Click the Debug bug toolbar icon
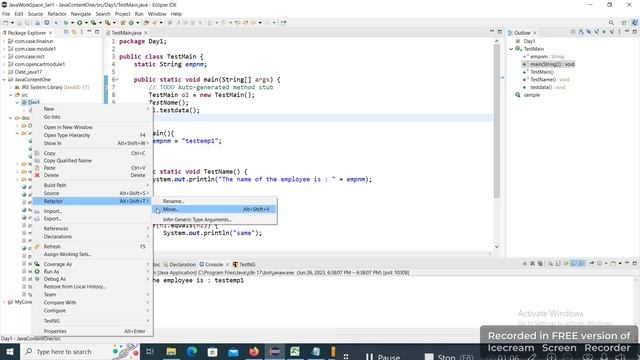 (65, 23)
